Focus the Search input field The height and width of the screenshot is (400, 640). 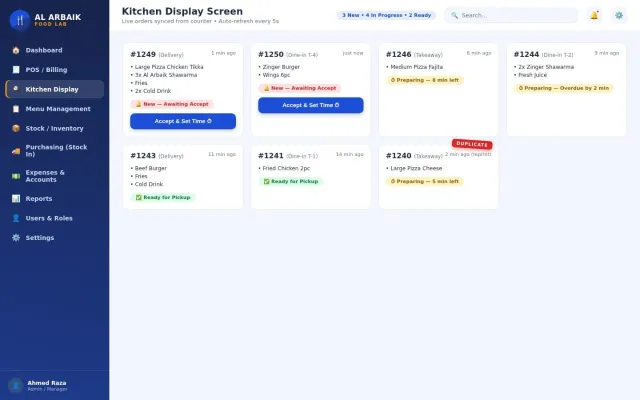511,16
